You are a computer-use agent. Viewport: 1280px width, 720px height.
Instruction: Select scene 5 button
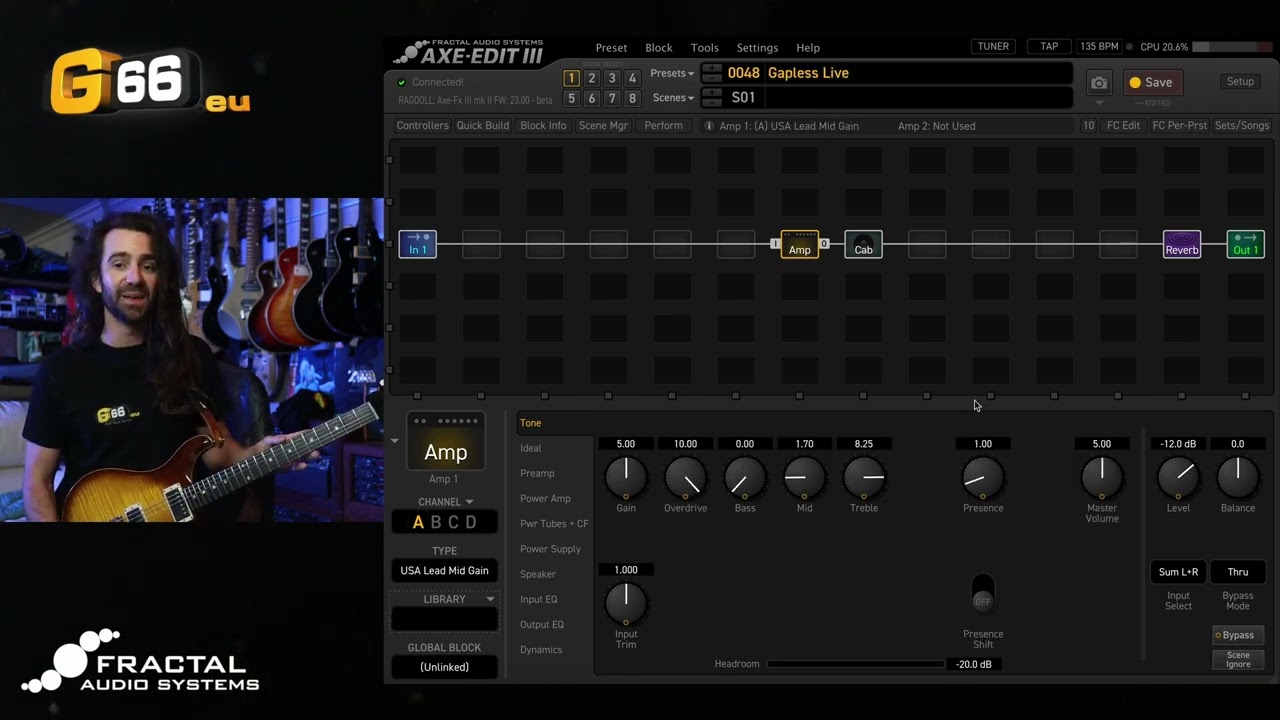pyautogui.click(x=571, y=99)
